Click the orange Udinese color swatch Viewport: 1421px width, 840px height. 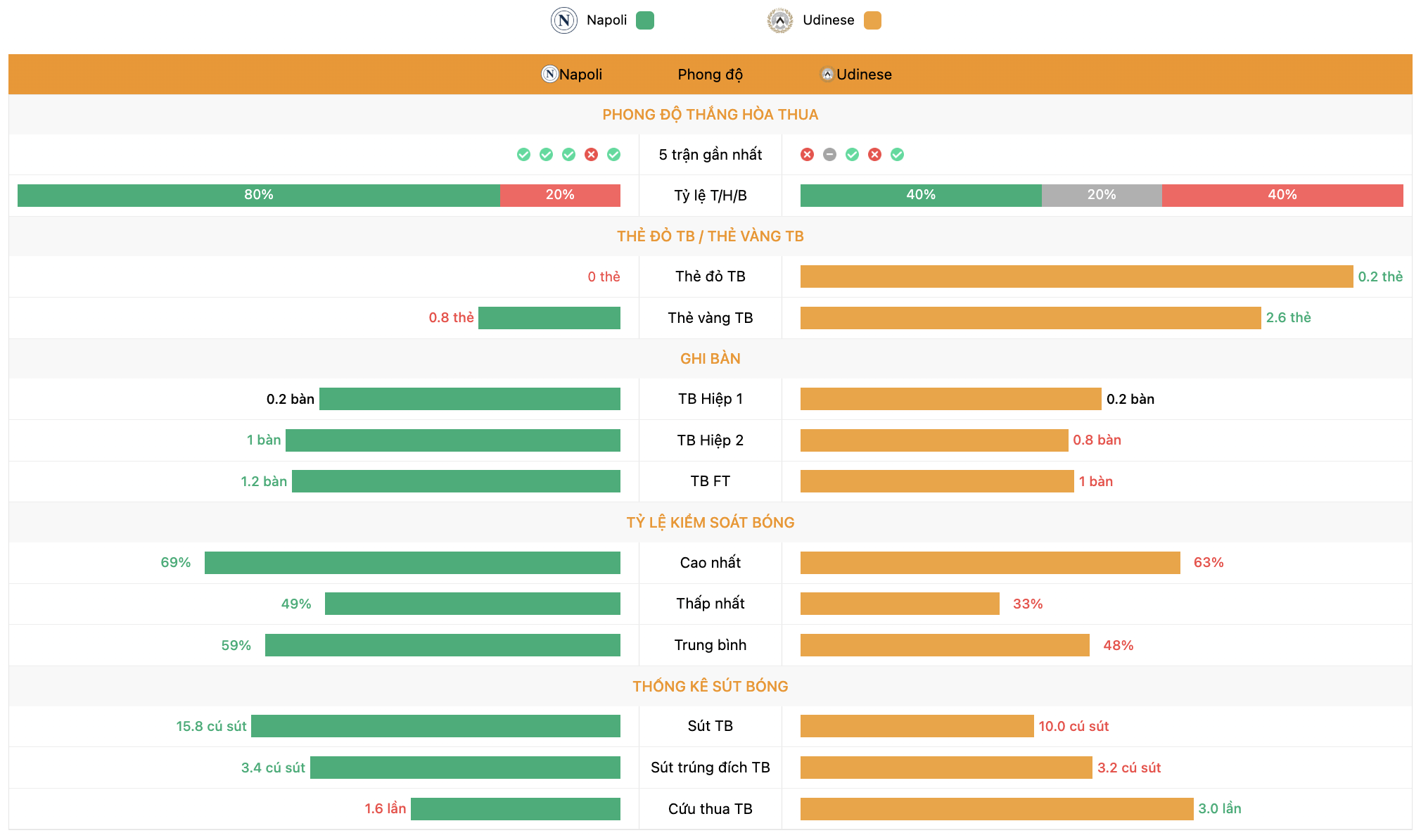pos(872,20)
